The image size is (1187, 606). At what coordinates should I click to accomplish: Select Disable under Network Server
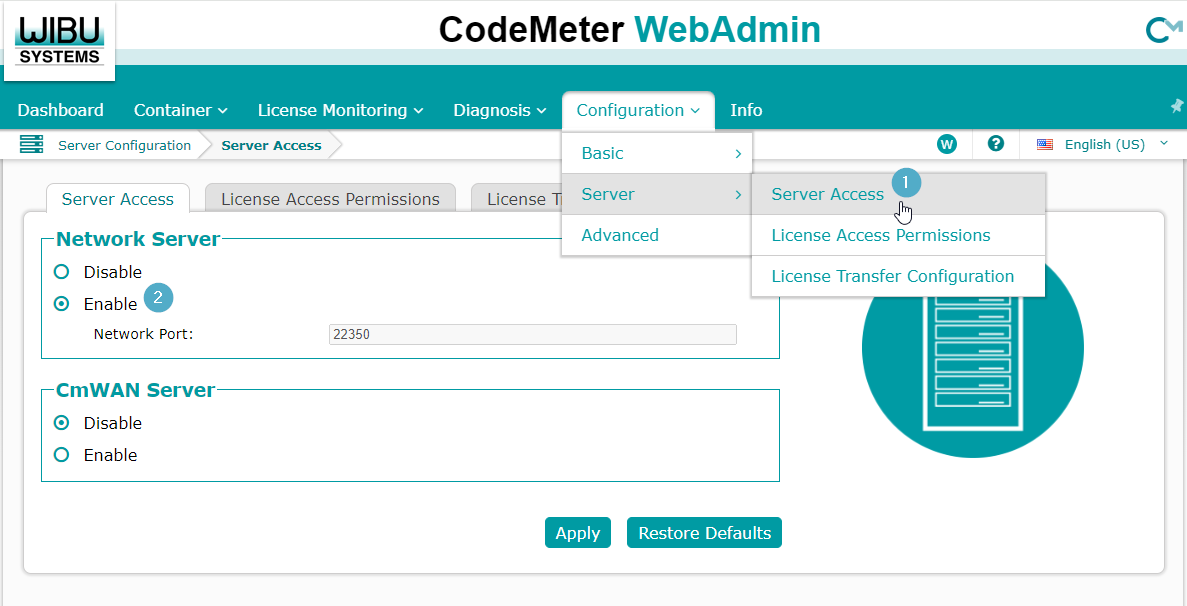tap(62, 272)
